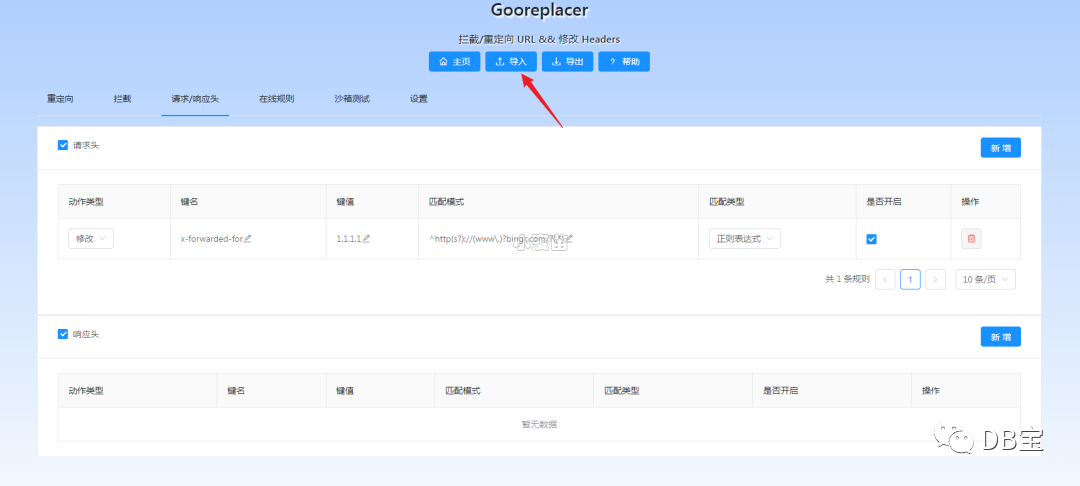This screenshot has height=486, width=1080.
Task: Select the 请求/响应头 tab
Action: tap(195, 99)
